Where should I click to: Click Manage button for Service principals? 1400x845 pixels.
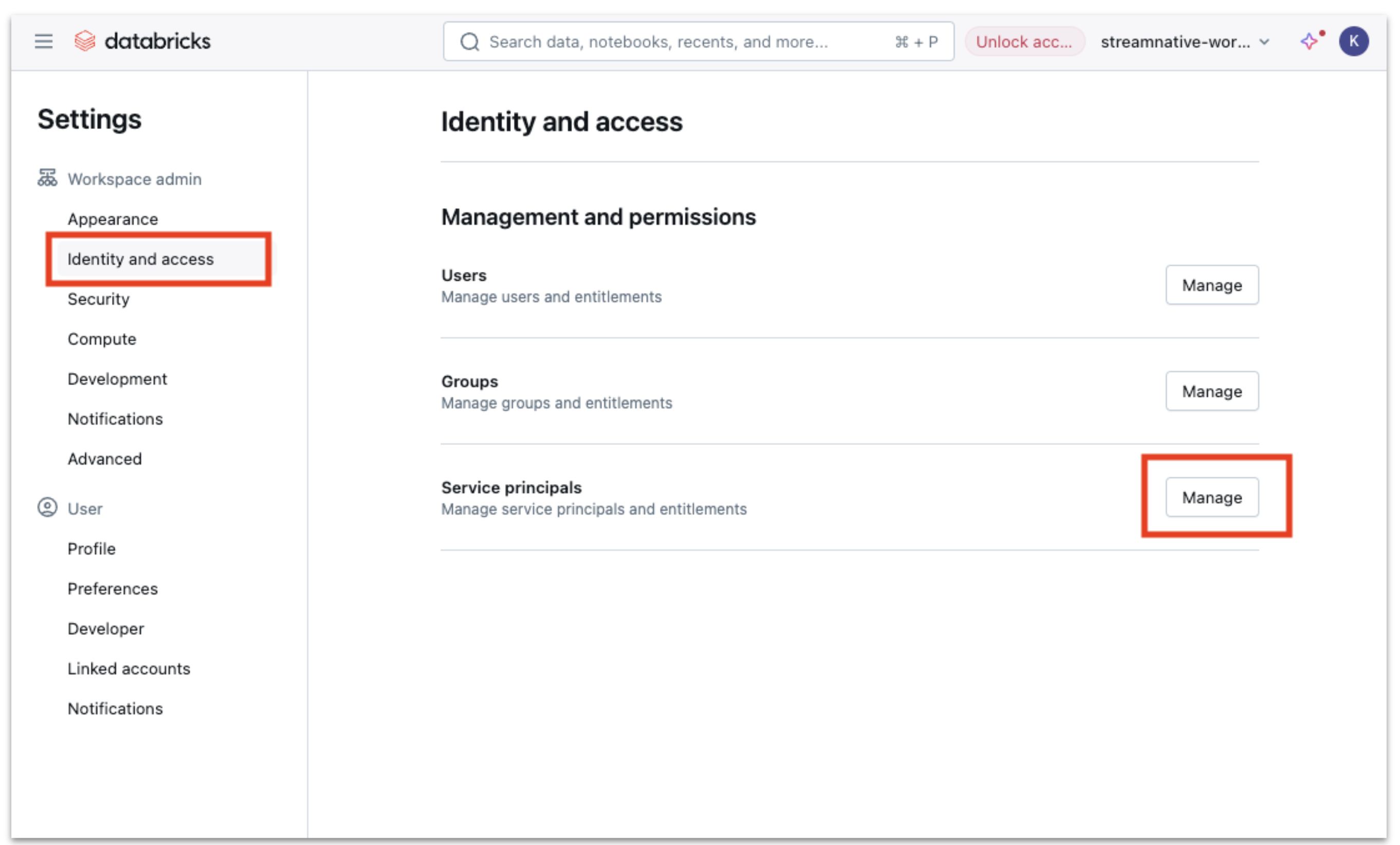pos(1212,497)
